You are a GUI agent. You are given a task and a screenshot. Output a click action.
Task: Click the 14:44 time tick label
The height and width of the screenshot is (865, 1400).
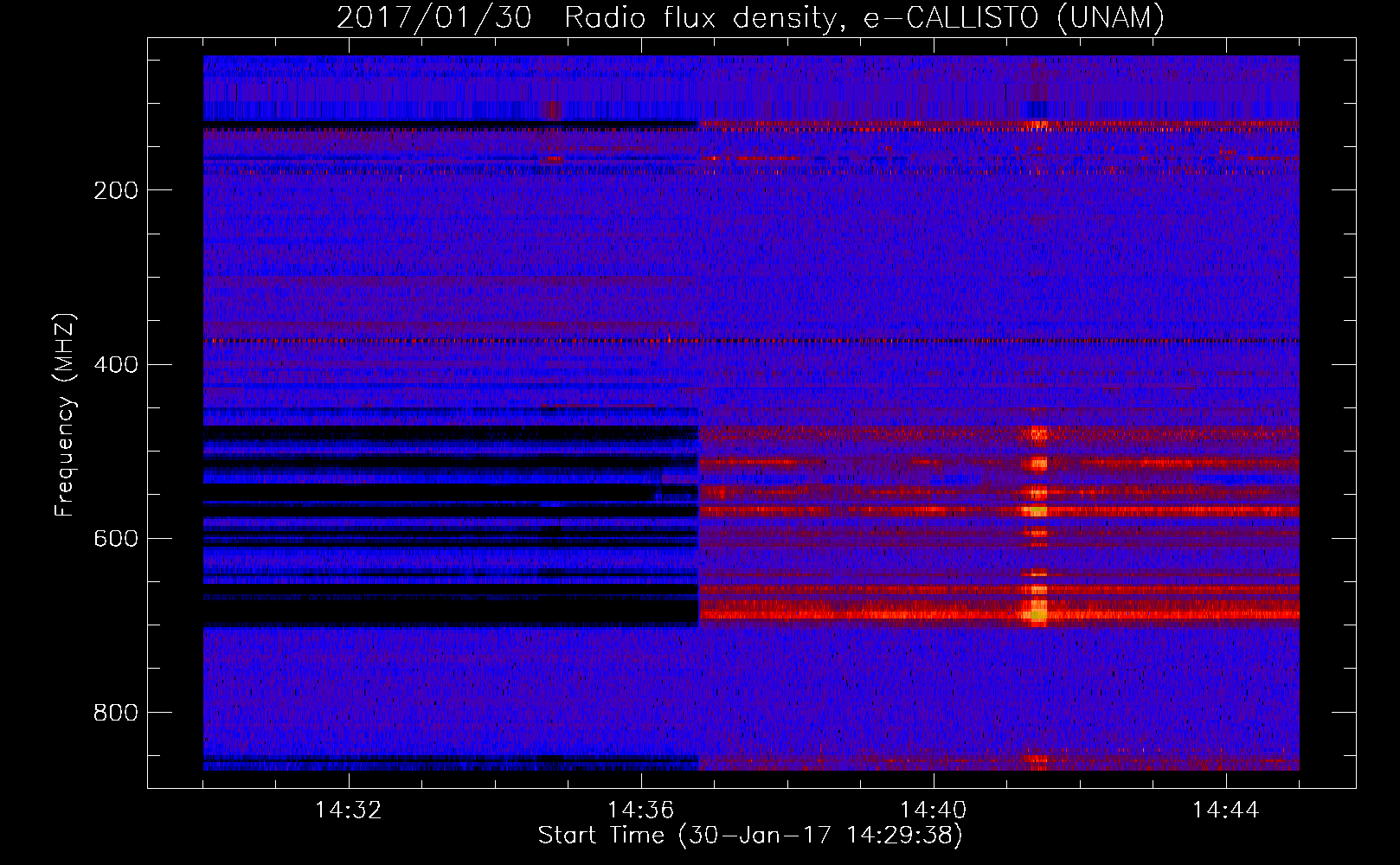(x=1225, y=811)
